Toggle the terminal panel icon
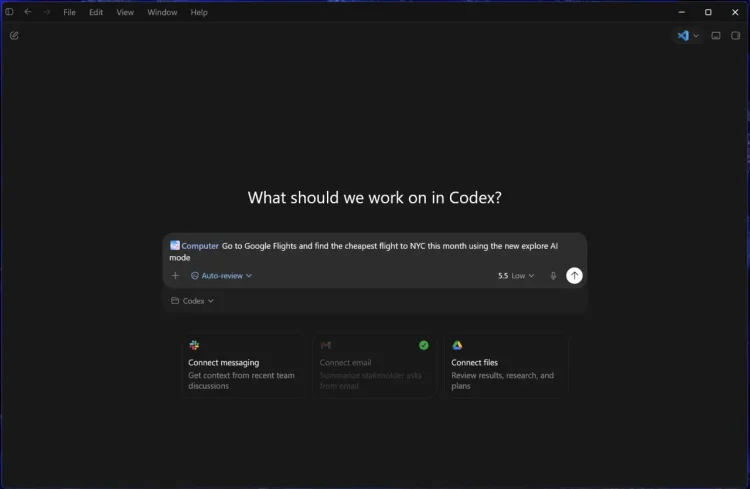 pos(716,35)
